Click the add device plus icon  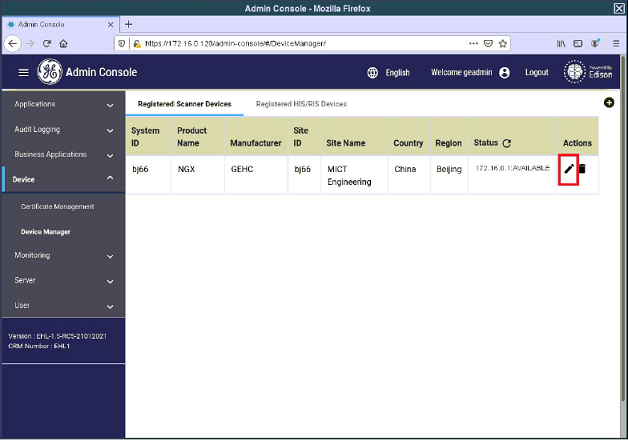(609, 103)
